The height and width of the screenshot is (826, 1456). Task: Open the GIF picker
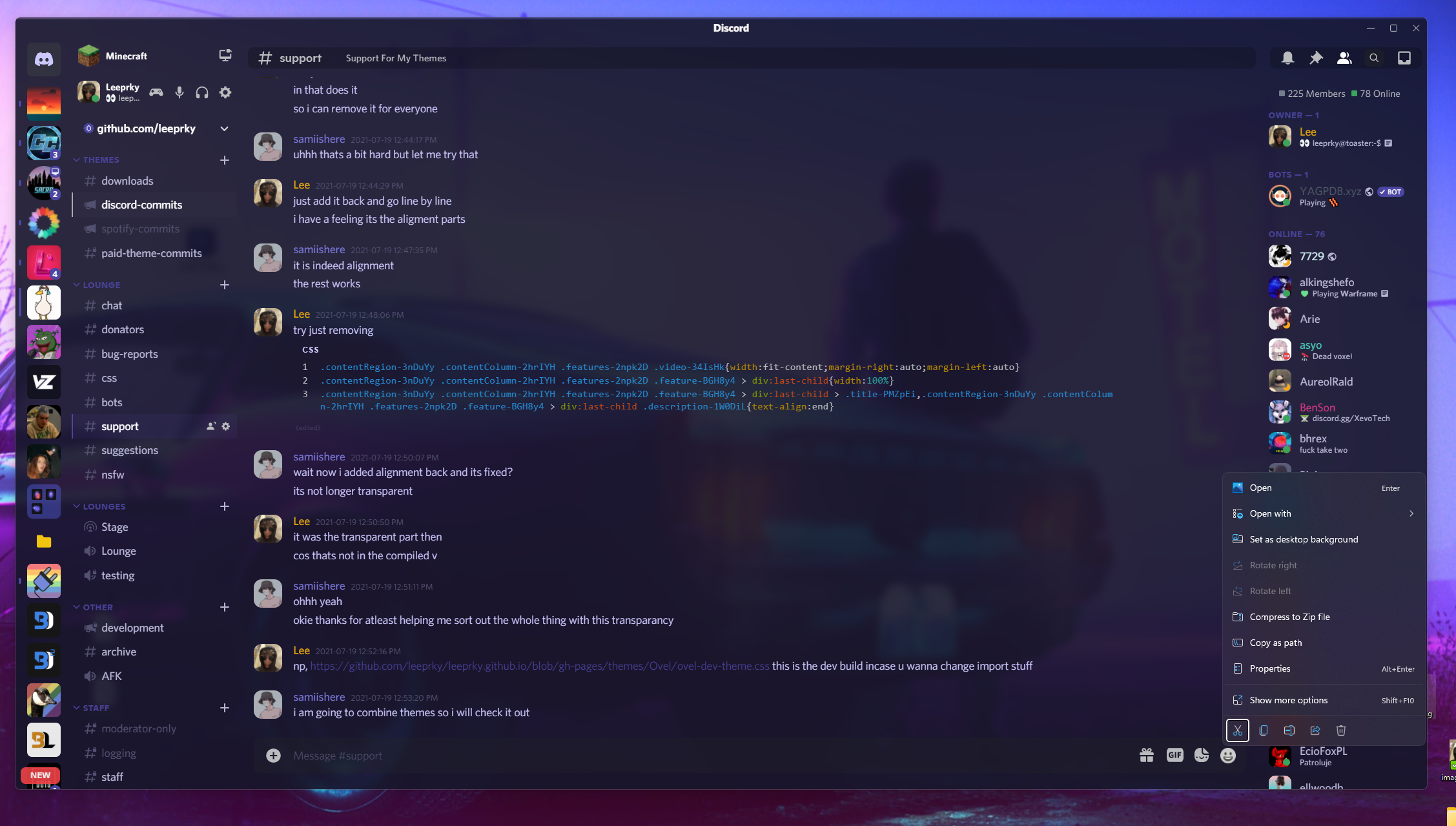1174,755
